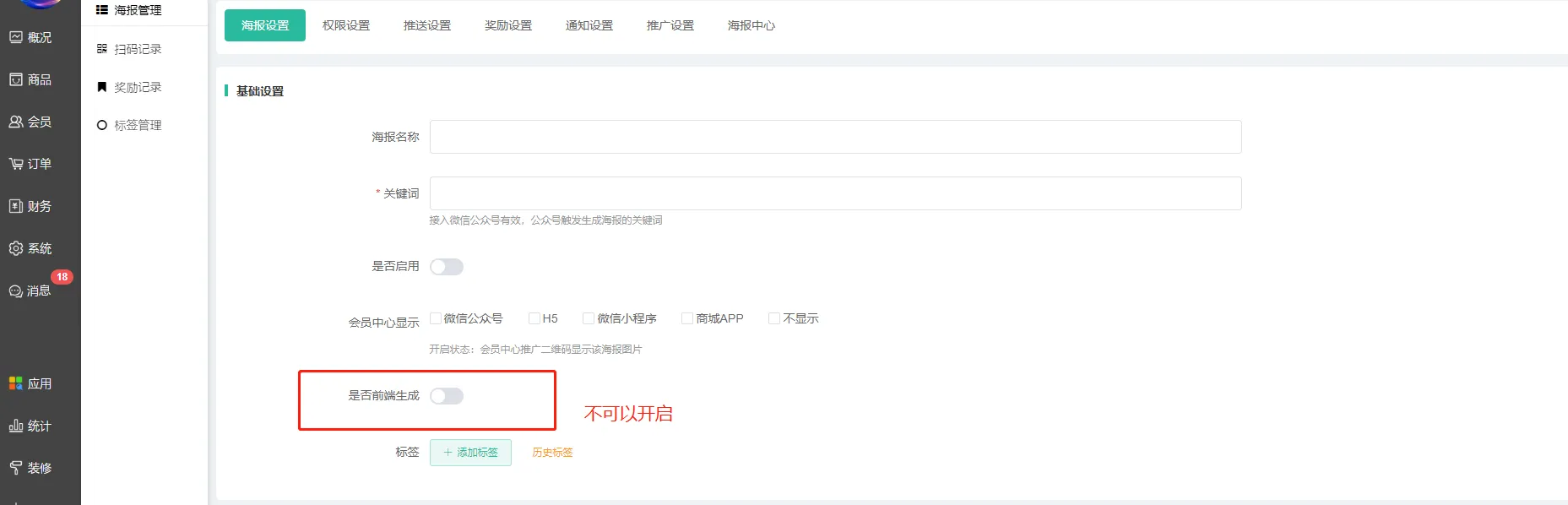Toggle the 是否启用 switch
1568x505 pixels.
click(x=447, y=267)
